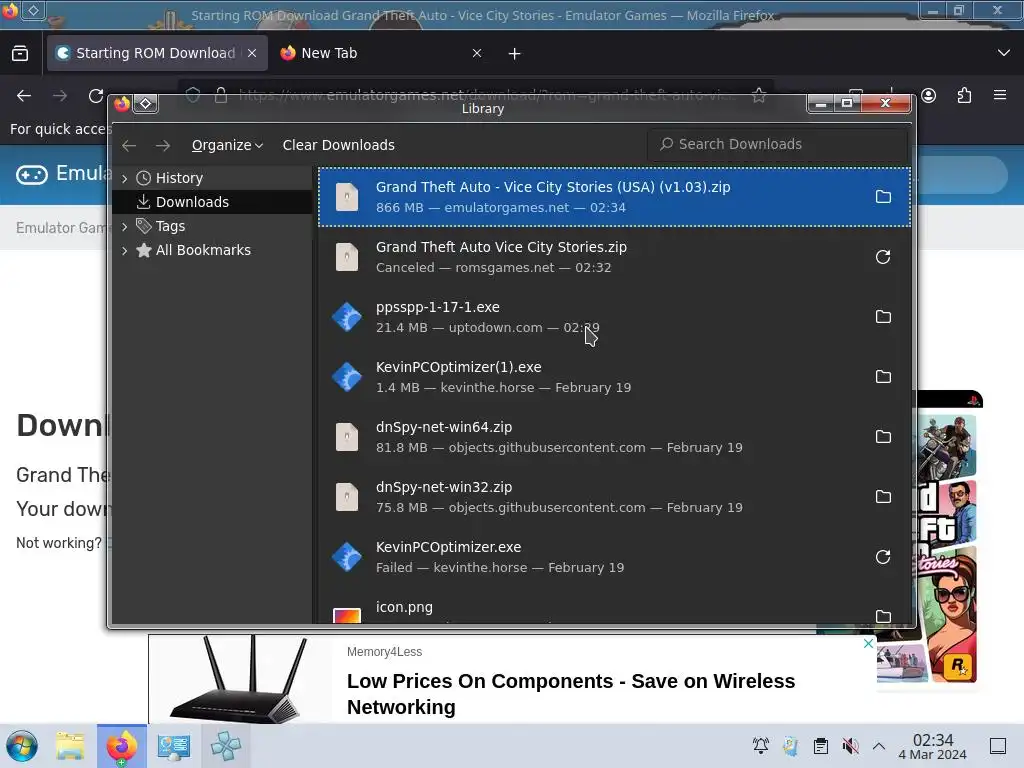Open a new browser tab

pos(515,54)
